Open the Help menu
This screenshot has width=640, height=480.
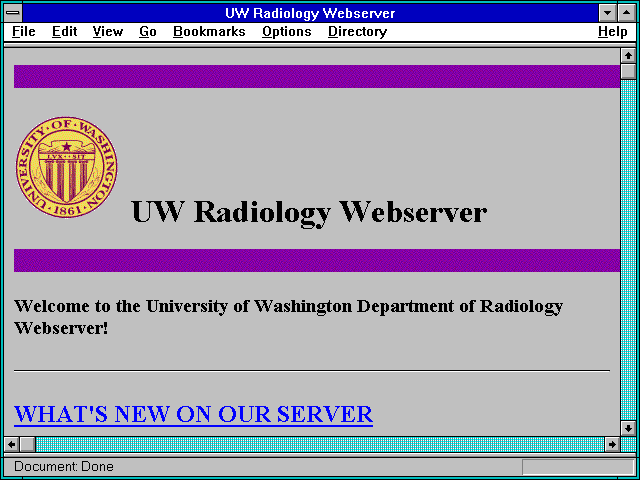(x=613, y=32)
